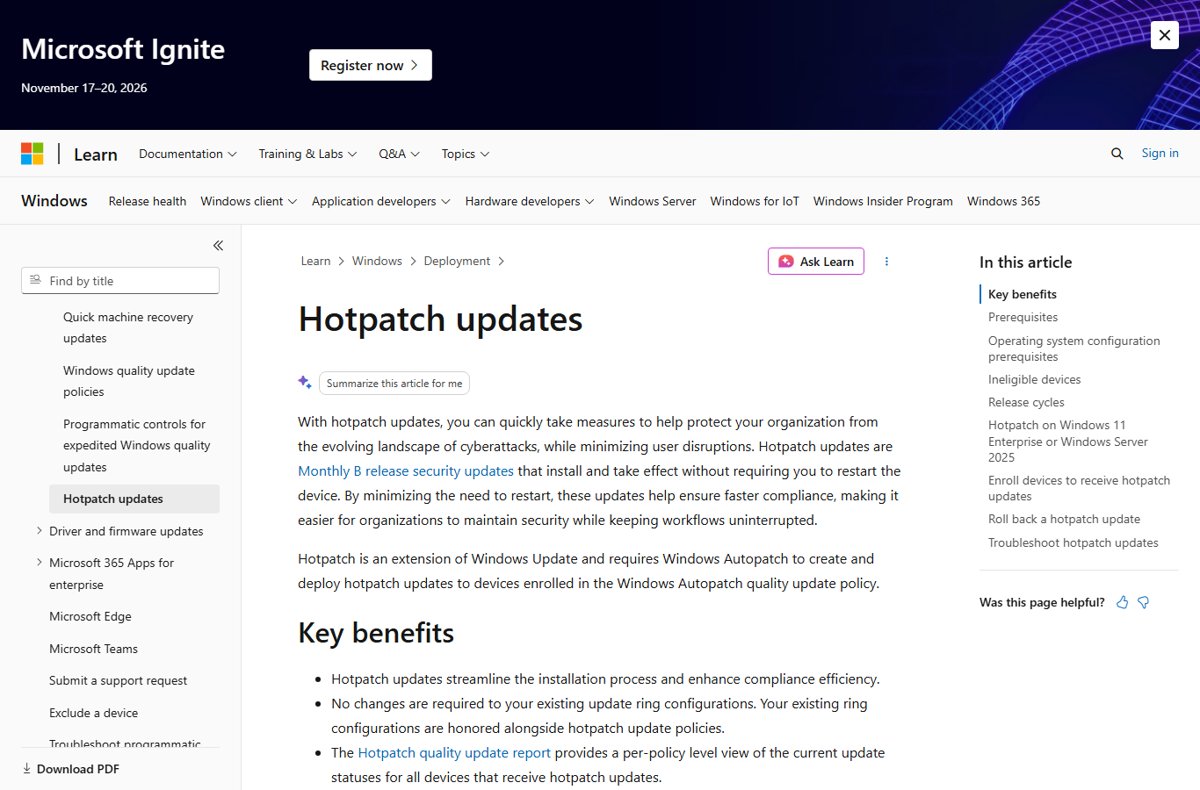1200x790 pixels.
Task: Open the search magnifier icon
Action: pos(1117,154)
